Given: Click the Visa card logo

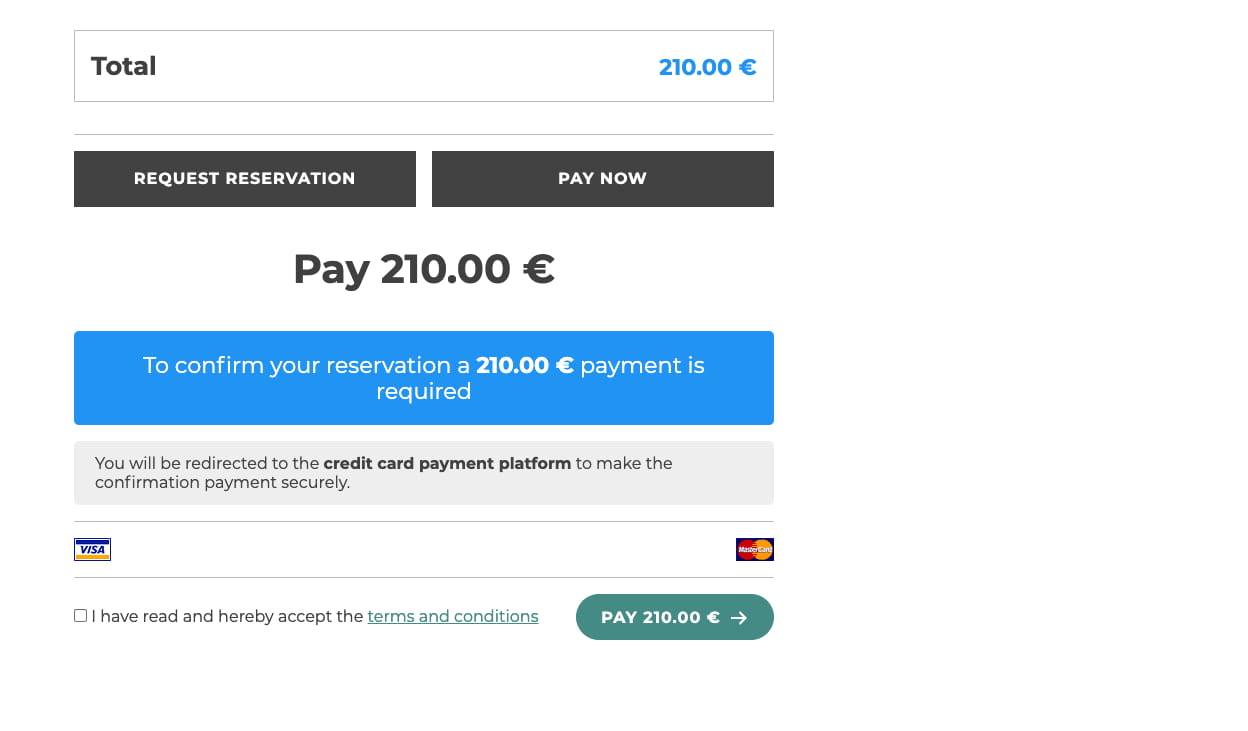Looking at the screenshot, I should (x=92, y=549).
